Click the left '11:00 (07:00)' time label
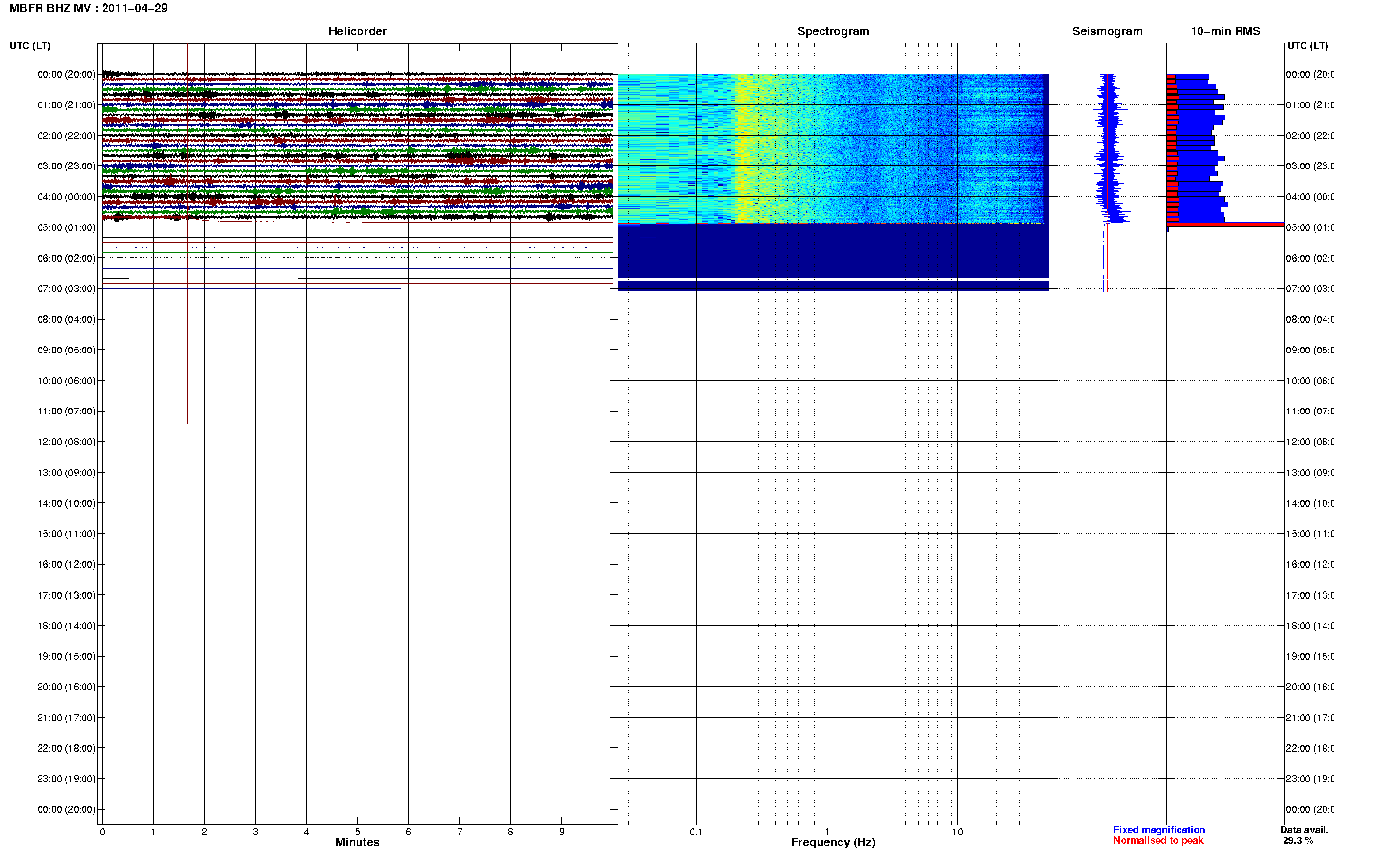 coord(66,411)
